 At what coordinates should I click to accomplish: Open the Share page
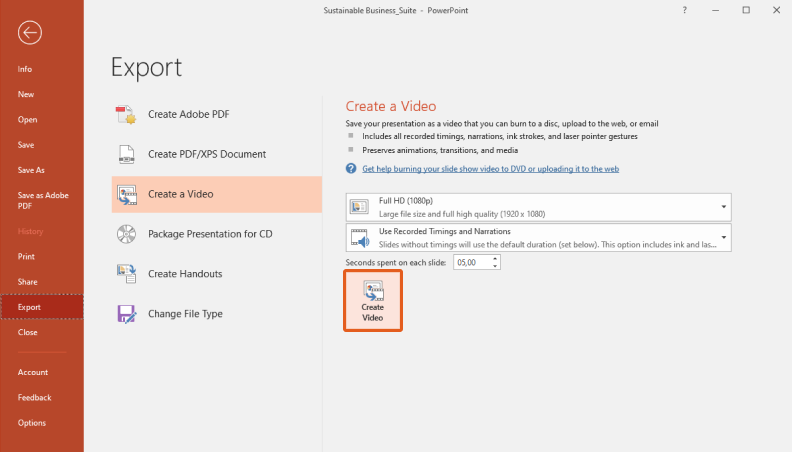pos(42,282)
